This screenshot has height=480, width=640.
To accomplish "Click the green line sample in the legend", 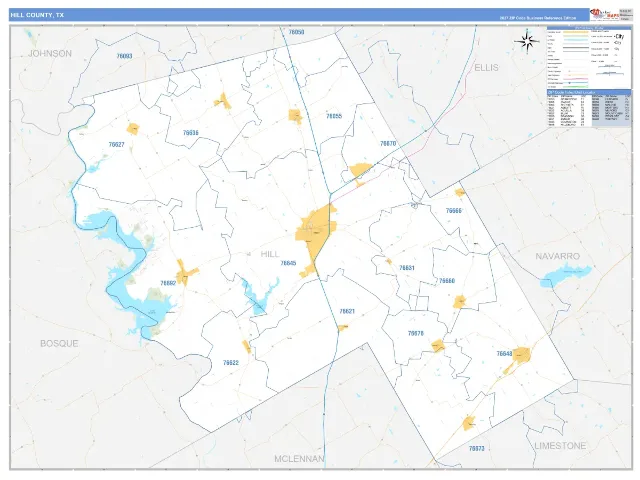I will coord(576,87).
